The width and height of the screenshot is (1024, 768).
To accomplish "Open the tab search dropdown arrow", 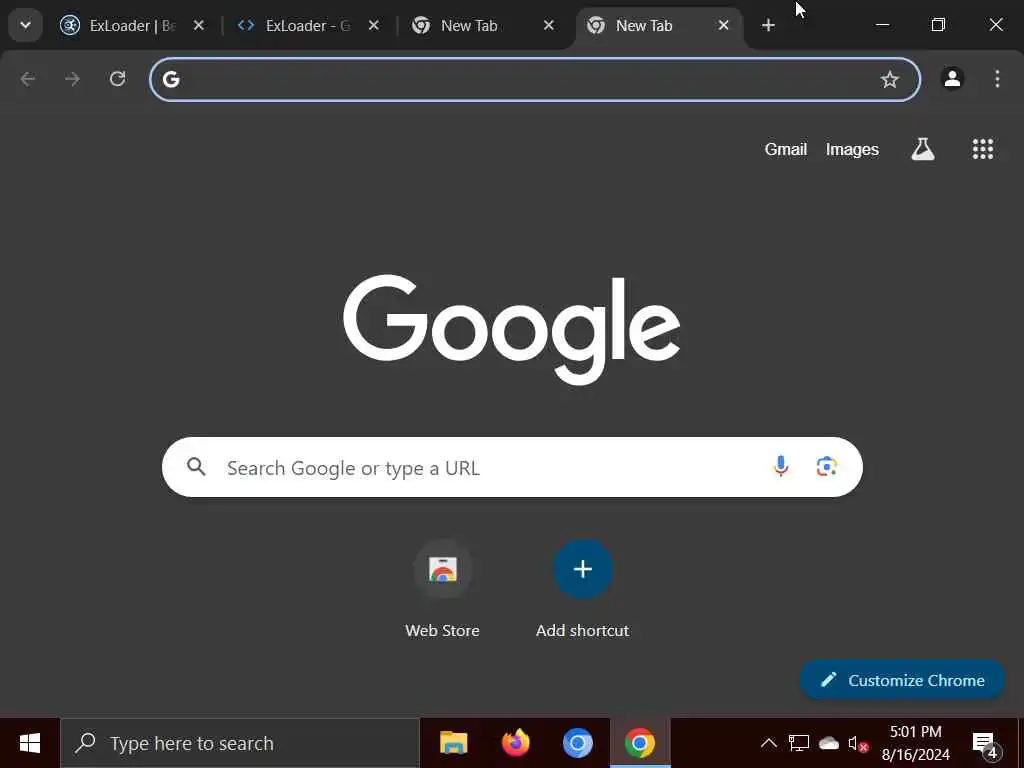I will point(25,25).
